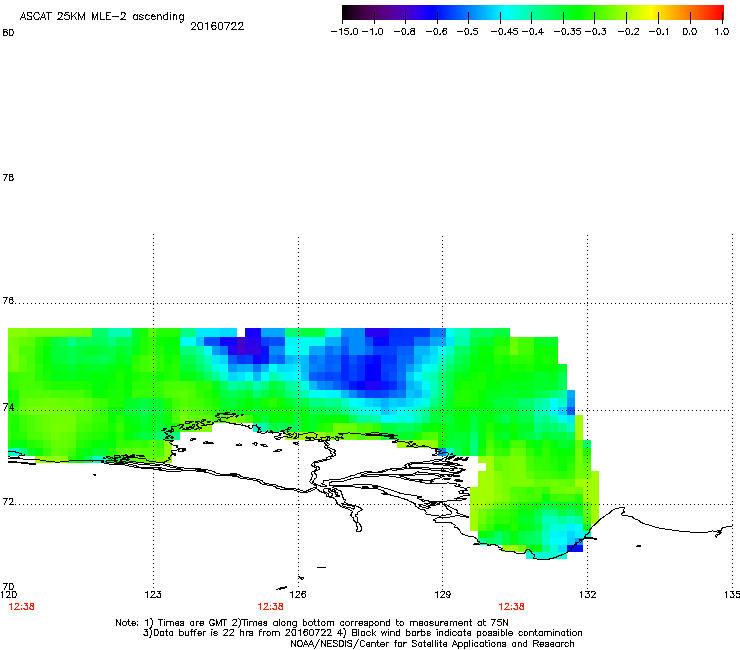Pick the yellow section of the color bar
Screen dimensions: 740x650
point(652,12)
